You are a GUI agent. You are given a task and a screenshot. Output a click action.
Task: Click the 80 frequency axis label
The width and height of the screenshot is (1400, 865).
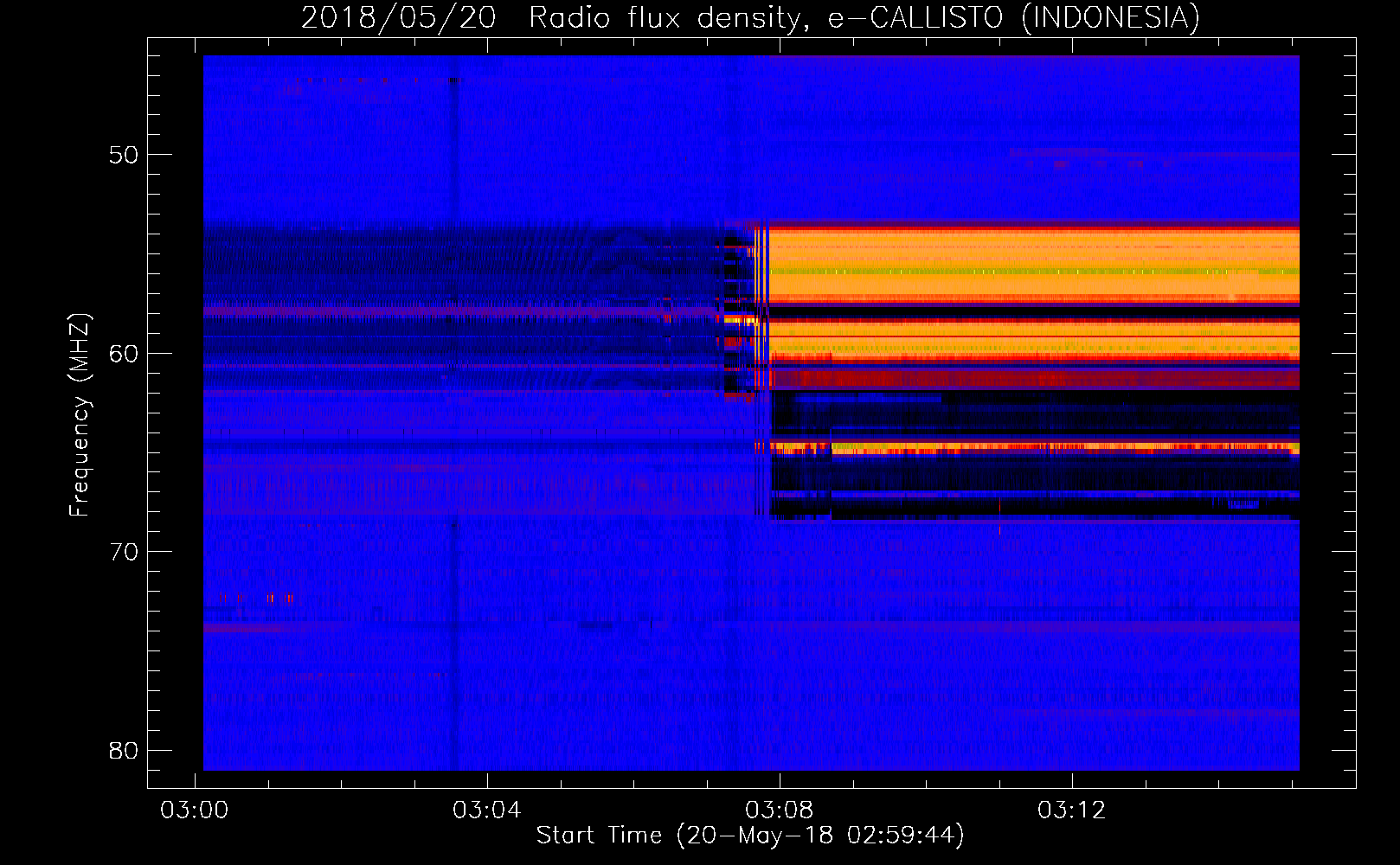tap(124, 750)
